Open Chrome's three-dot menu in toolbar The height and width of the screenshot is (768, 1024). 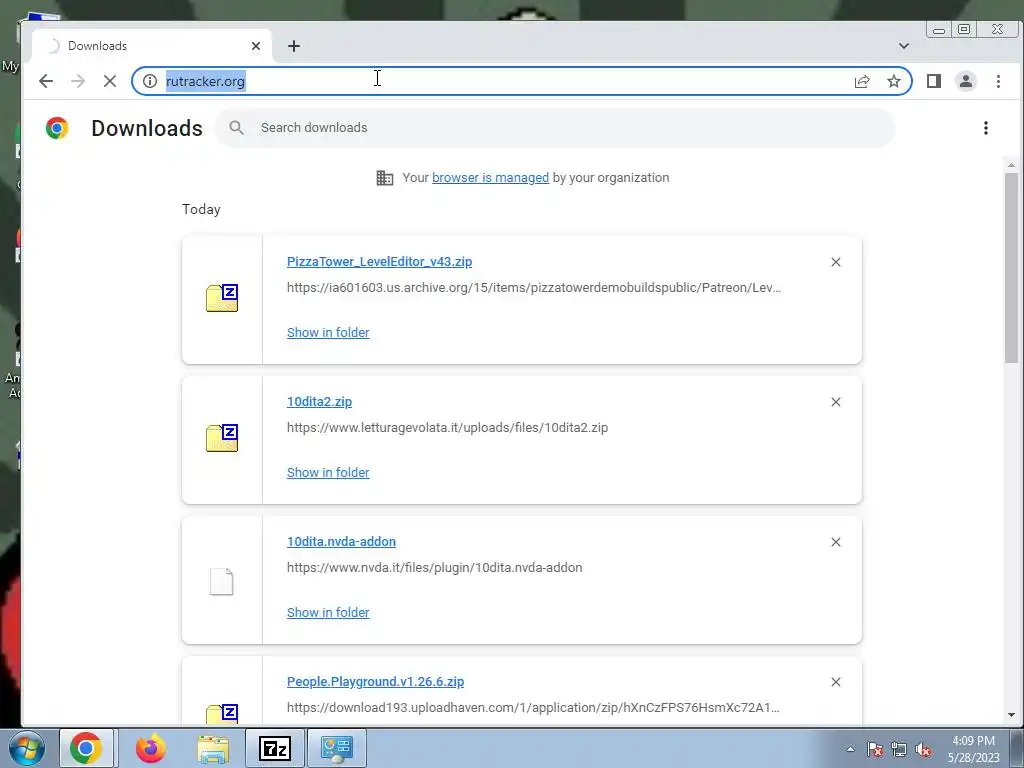click(x=998, y=81)
